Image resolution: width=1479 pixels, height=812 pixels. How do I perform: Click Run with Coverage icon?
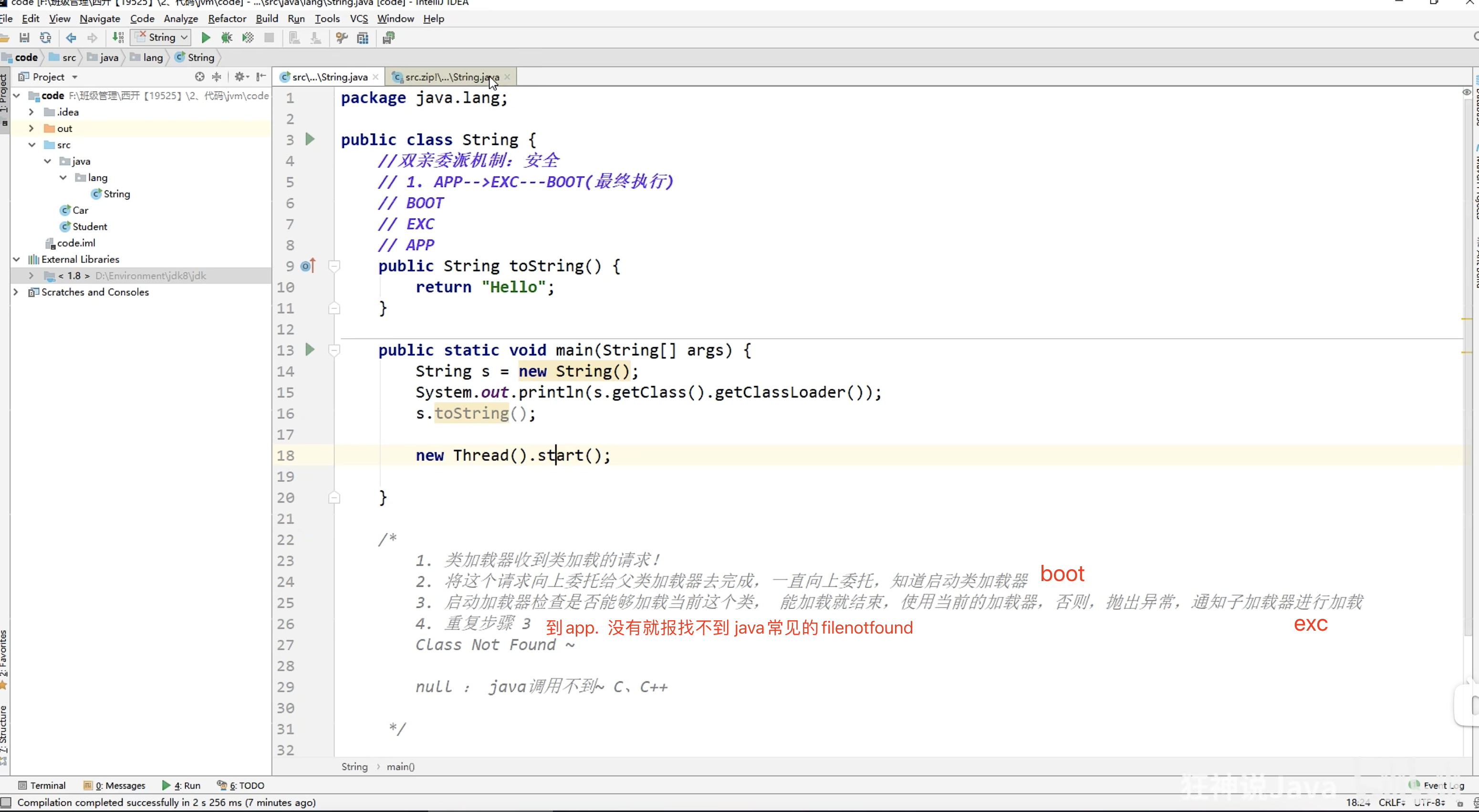(248, 38)
